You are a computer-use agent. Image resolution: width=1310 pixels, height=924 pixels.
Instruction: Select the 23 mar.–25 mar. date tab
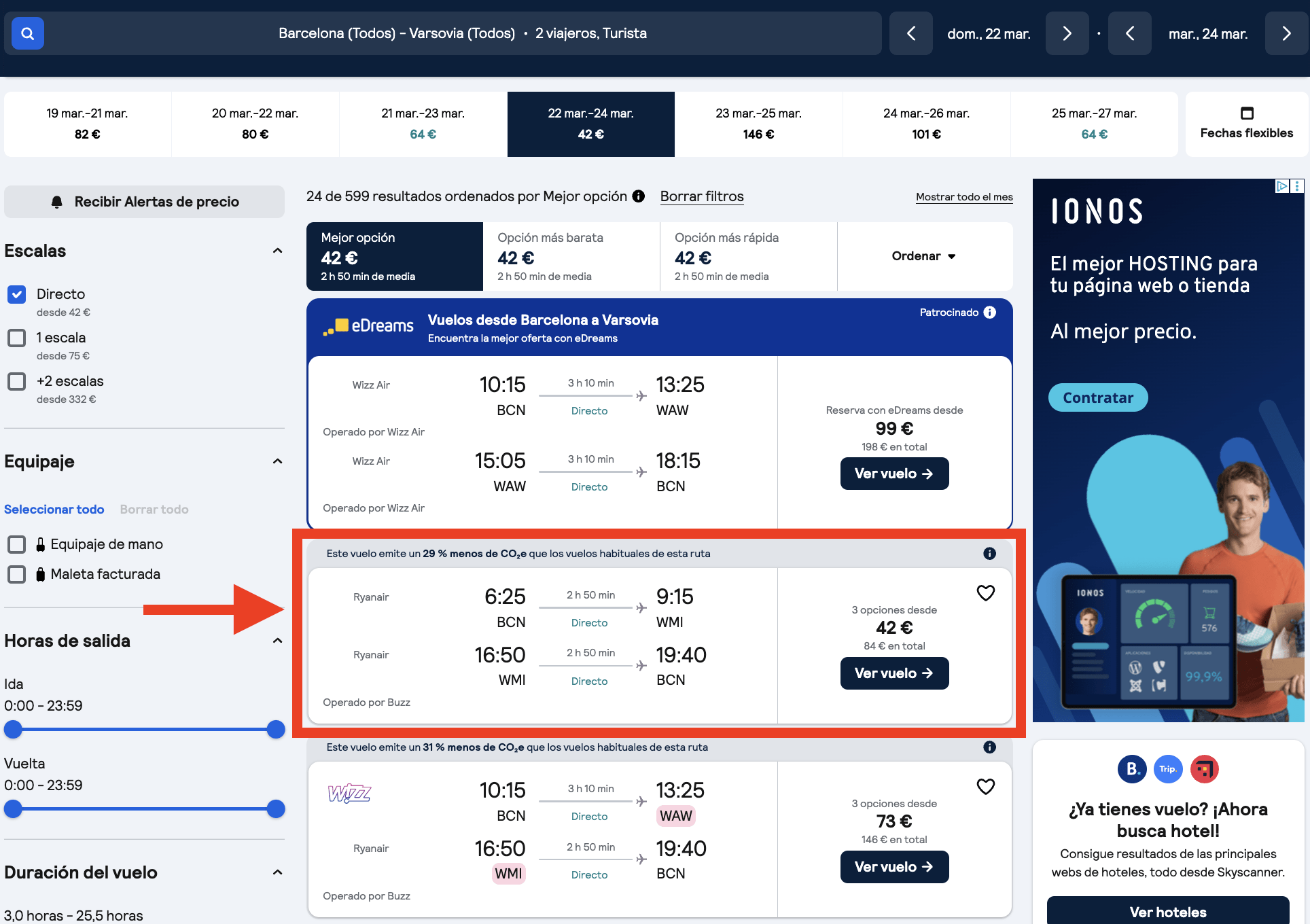coord(758,124)
